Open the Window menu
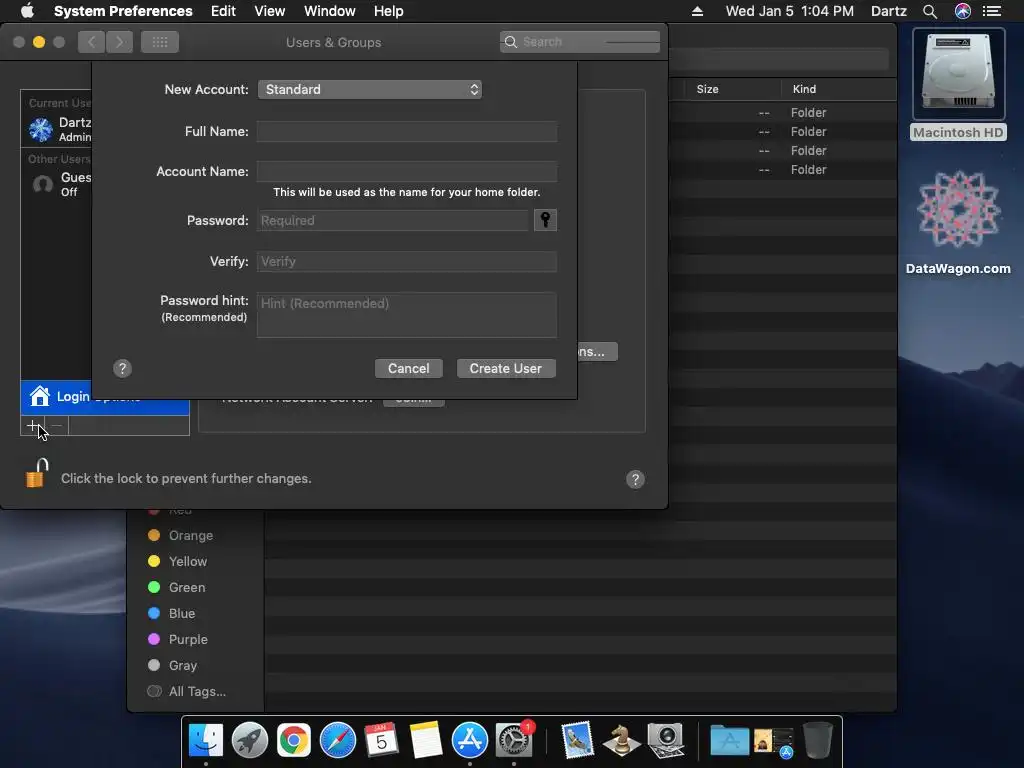The image size is (1024, 768). 330,11
